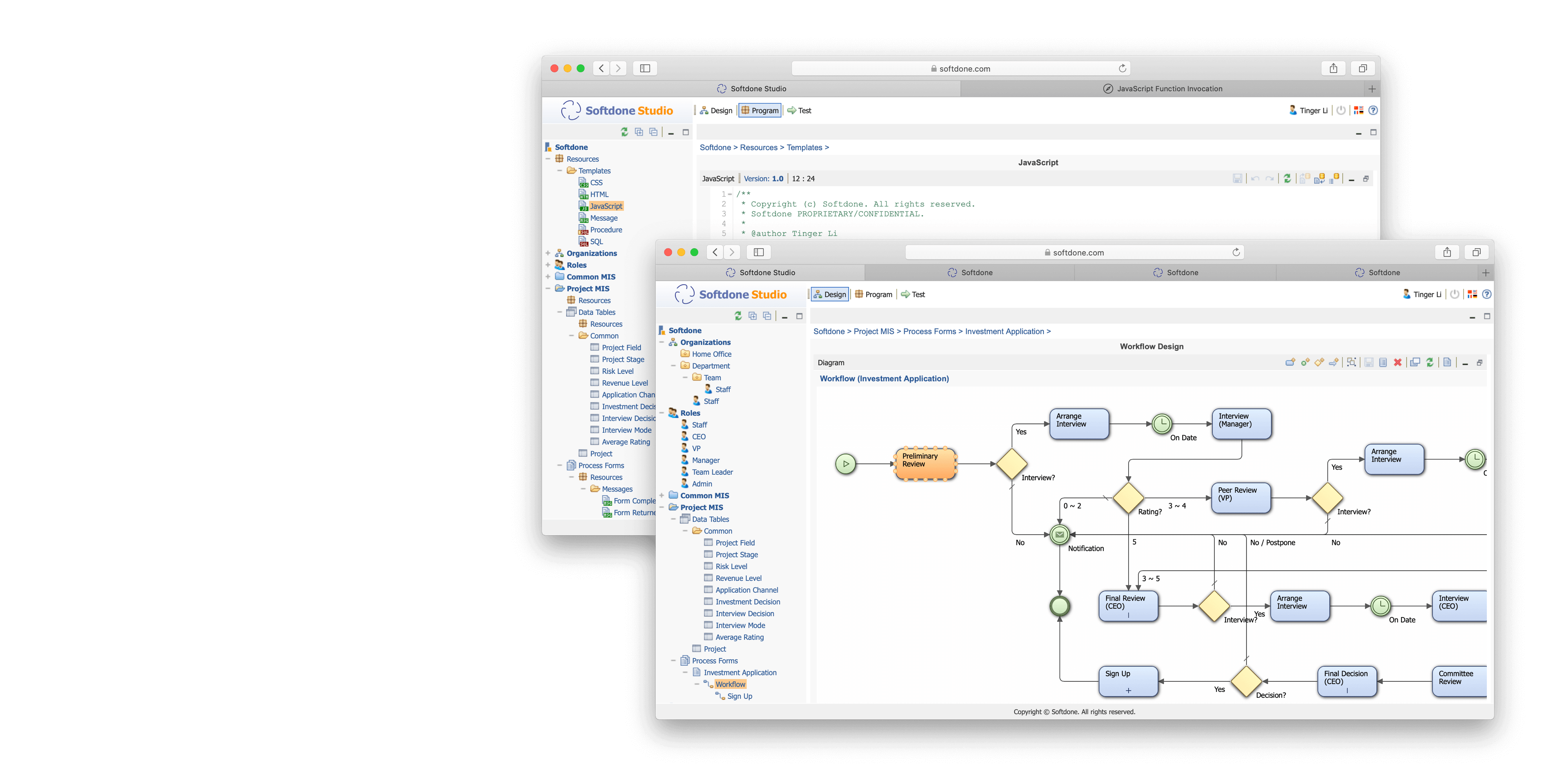The height and width of the screenshot is (784, 1568).
Task: Collapse the Roles node in front tree
Action: [x=662, y=413]
